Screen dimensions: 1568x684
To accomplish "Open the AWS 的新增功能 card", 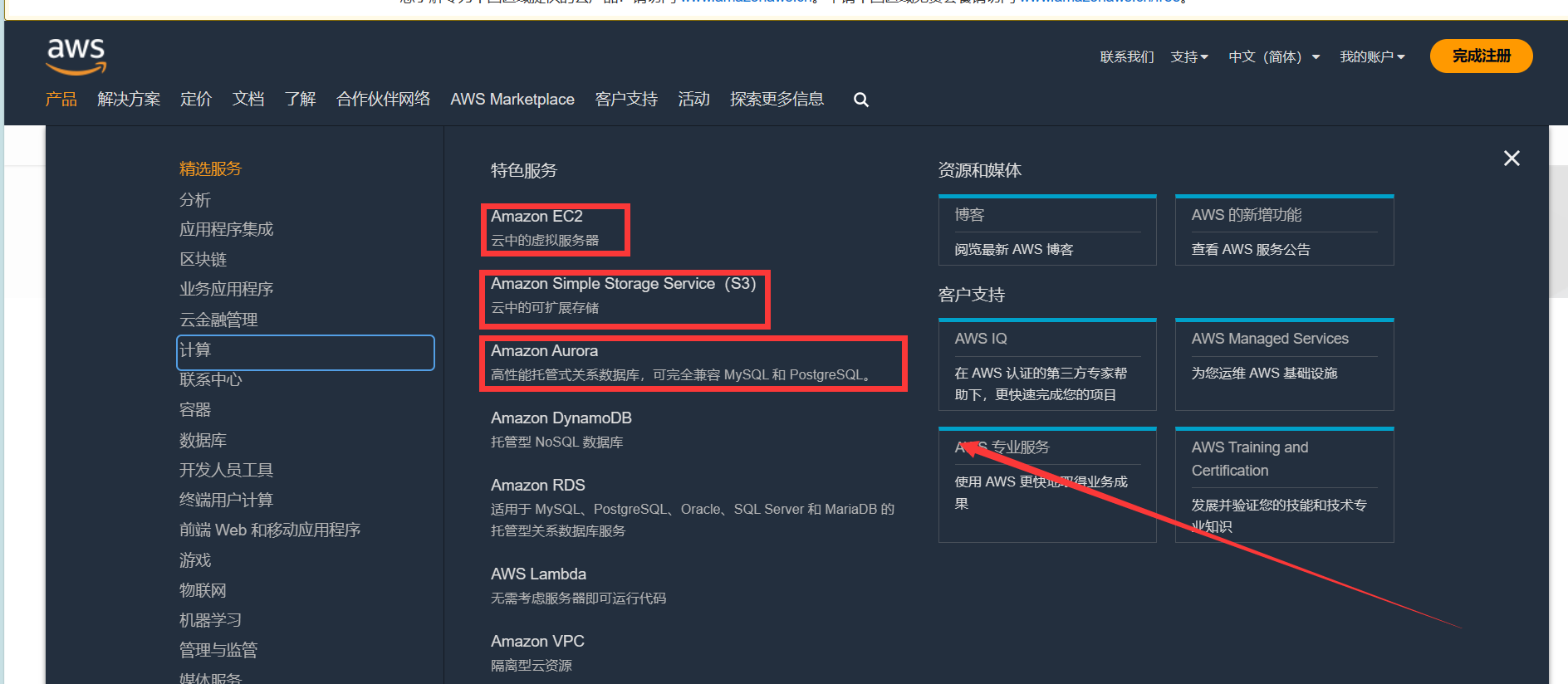I will pos(1284,230).
